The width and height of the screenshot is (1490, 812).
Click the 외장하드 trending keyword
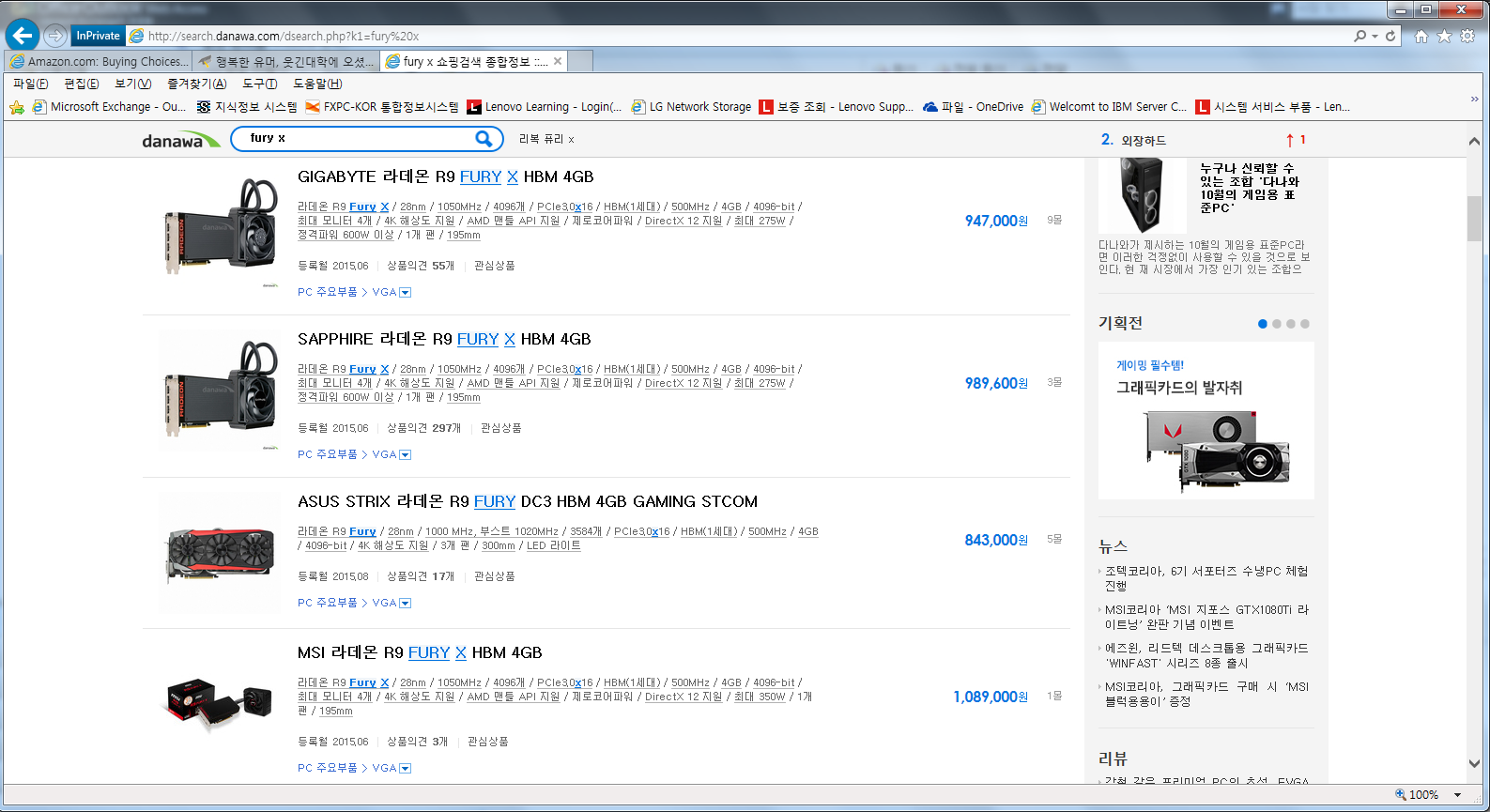[1144, 141]
